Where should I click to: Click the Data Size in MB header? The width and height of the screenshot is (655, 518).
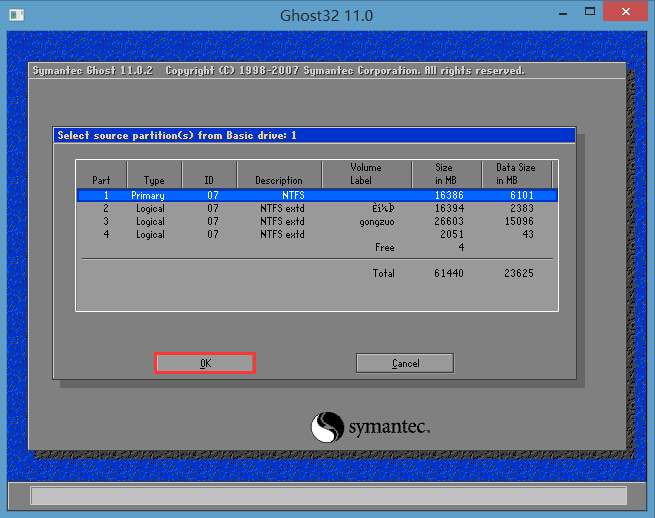point(516,175)
